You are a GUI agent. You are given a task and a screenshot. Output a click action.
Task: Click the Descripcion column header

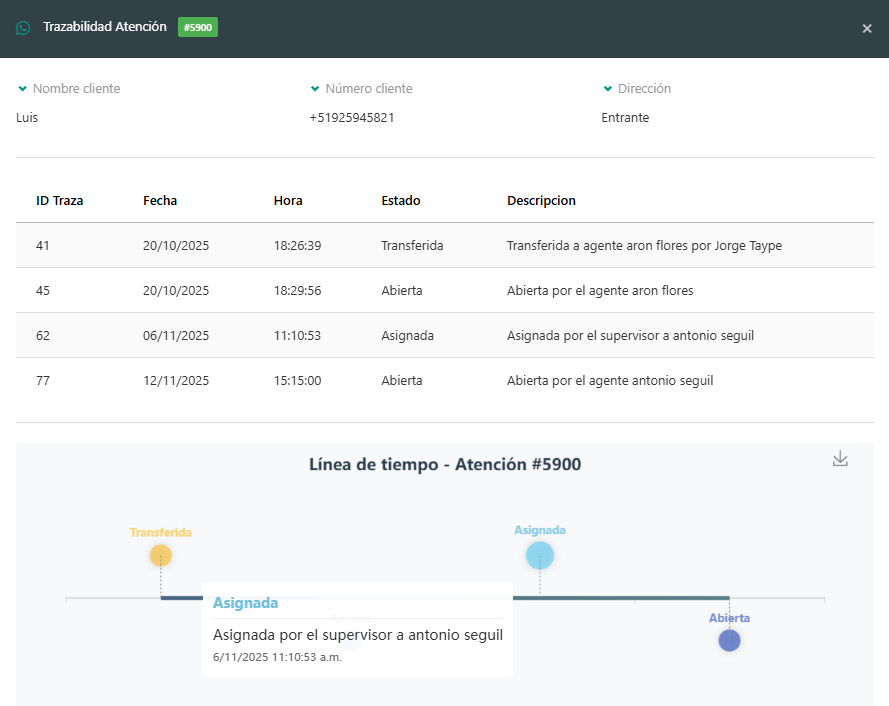(x=541, y=200)
